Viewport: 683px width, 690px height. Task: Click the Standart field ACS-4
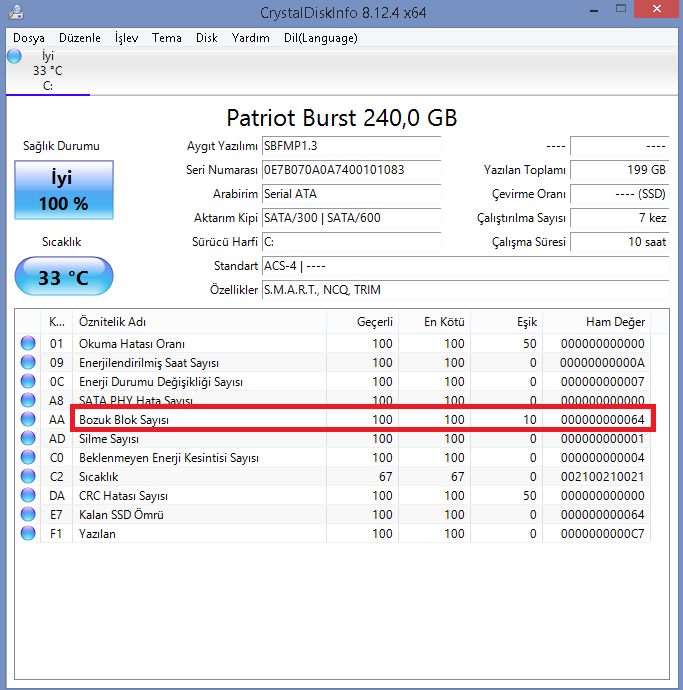point(466,266)
